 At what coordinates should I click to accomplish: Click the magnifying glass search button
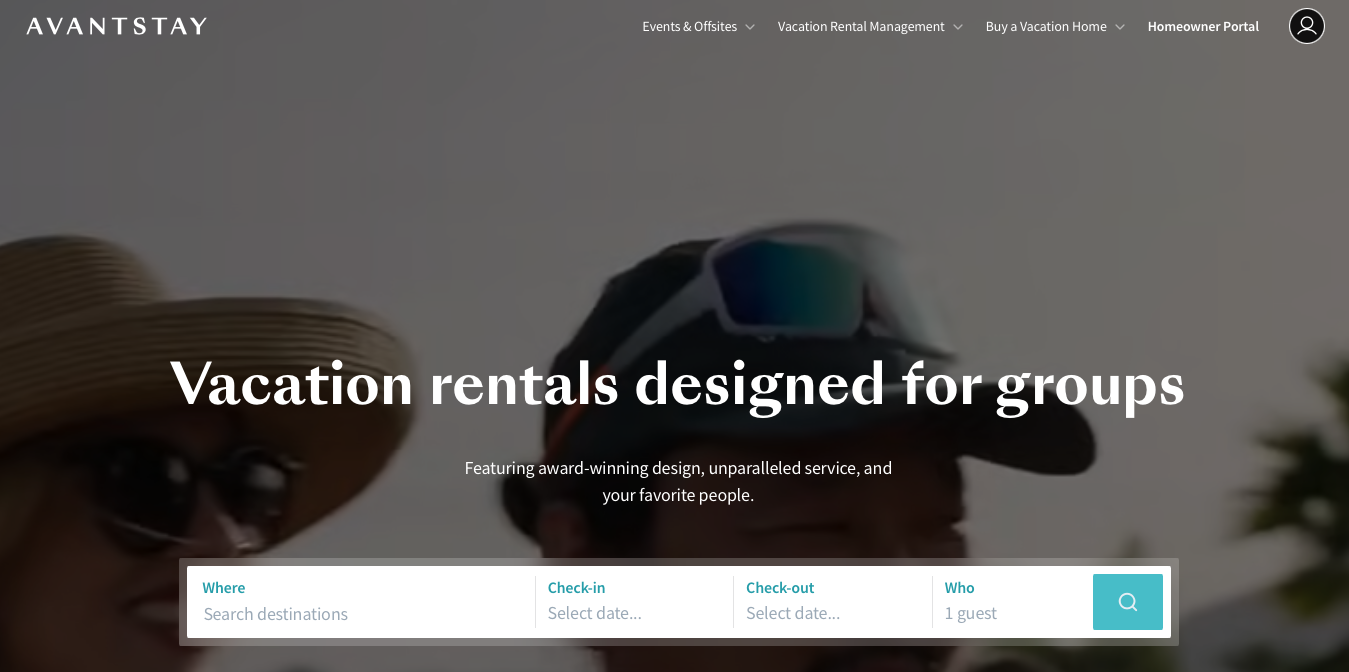pos(1127,602)
